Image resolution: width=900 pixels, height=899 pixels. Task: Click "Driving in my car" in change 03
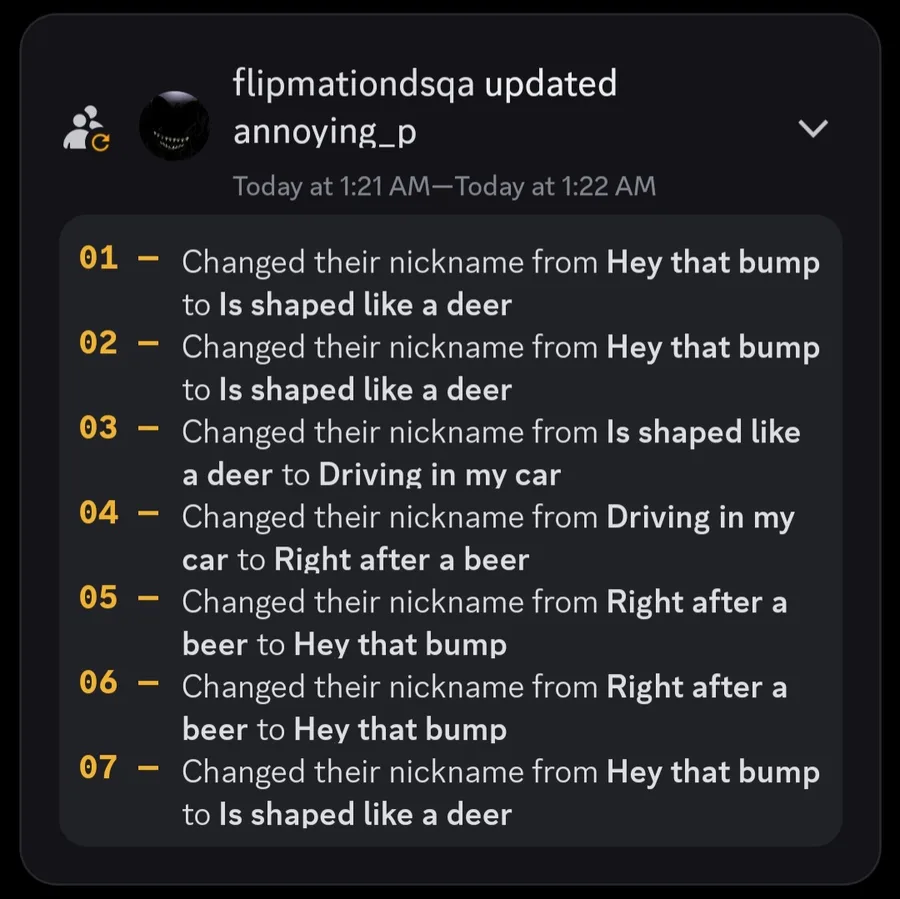click(439, 475)
